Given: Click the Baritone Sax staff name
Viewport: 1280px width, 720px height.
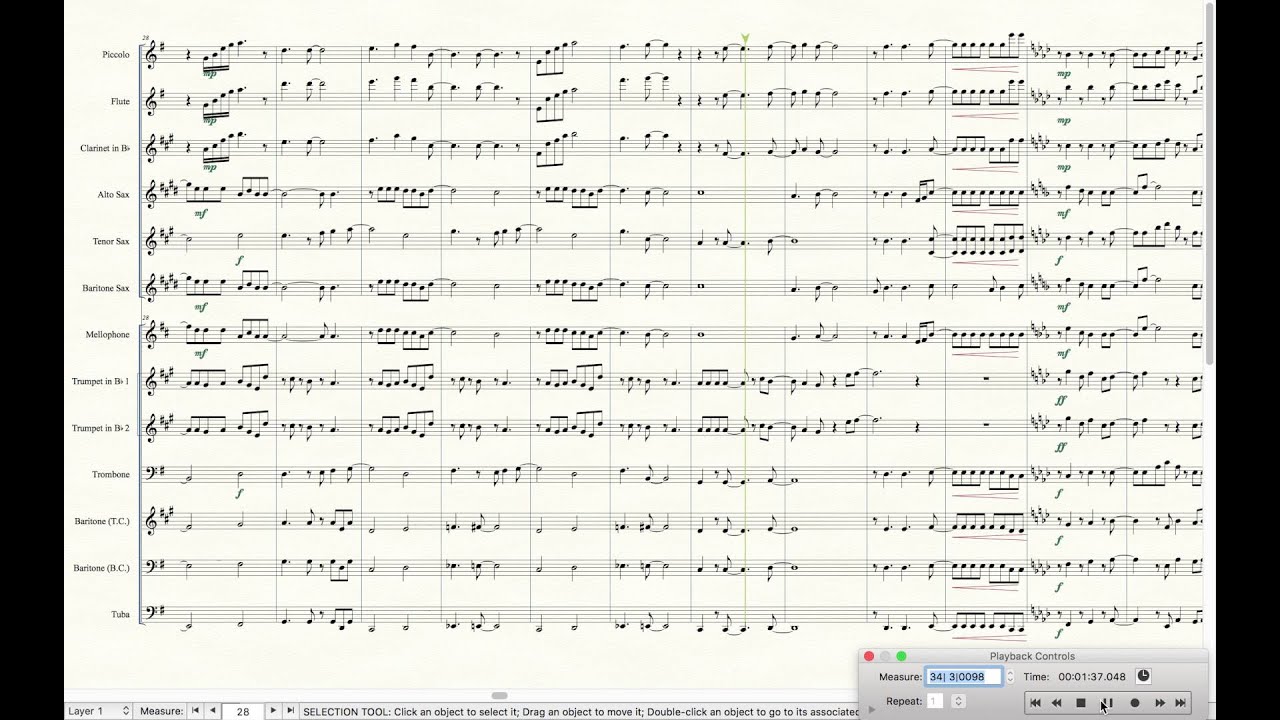Looking at the screenshot, I should click(106, 288).
